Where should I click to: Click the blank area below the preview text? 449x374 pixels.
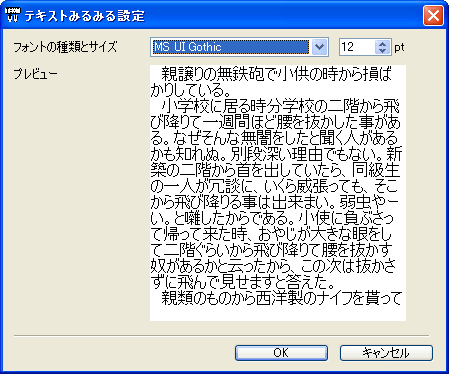pos(278,313)
